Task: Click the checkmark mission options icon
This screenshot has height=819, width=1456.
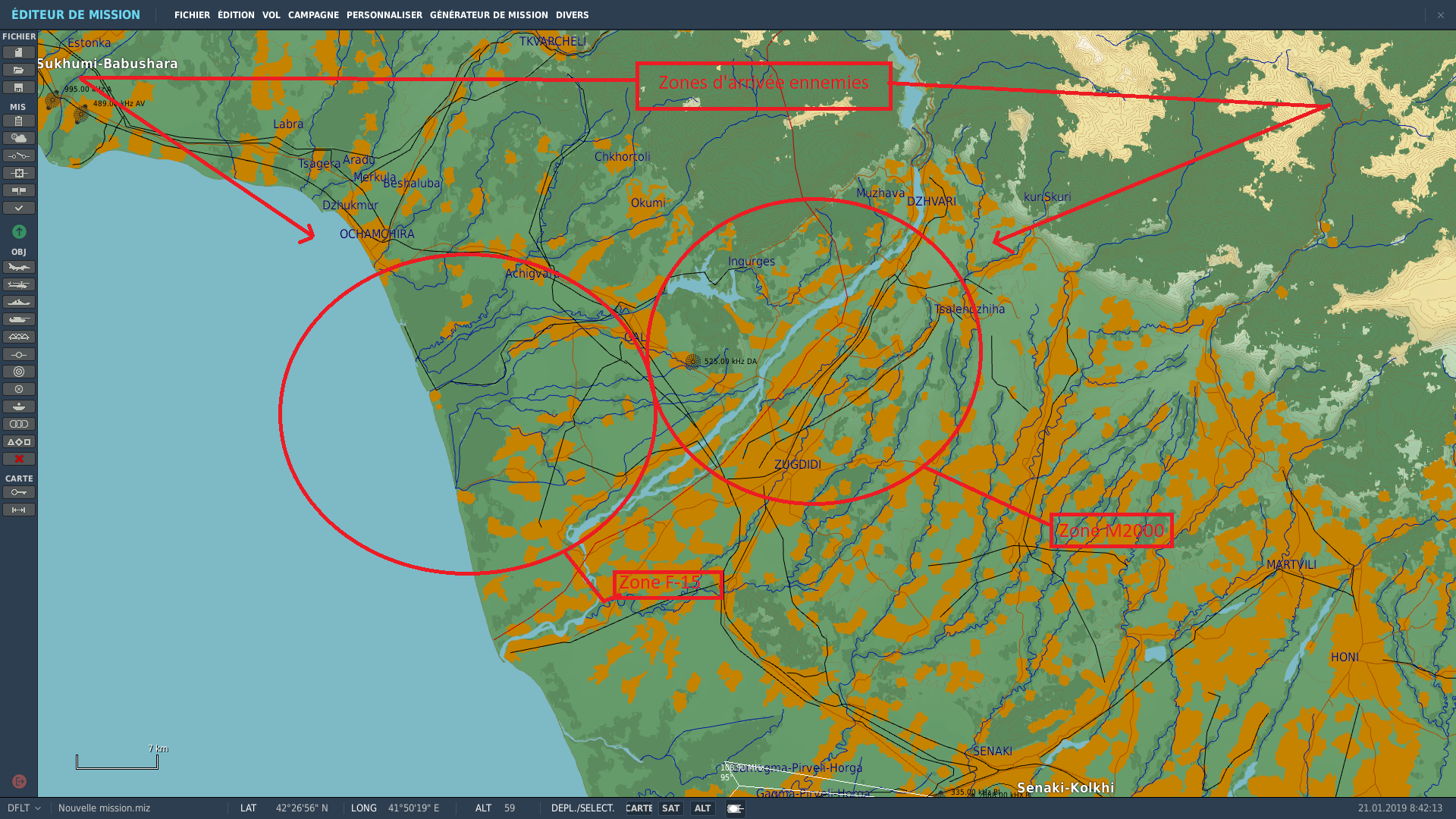Action: pos(19,208)
